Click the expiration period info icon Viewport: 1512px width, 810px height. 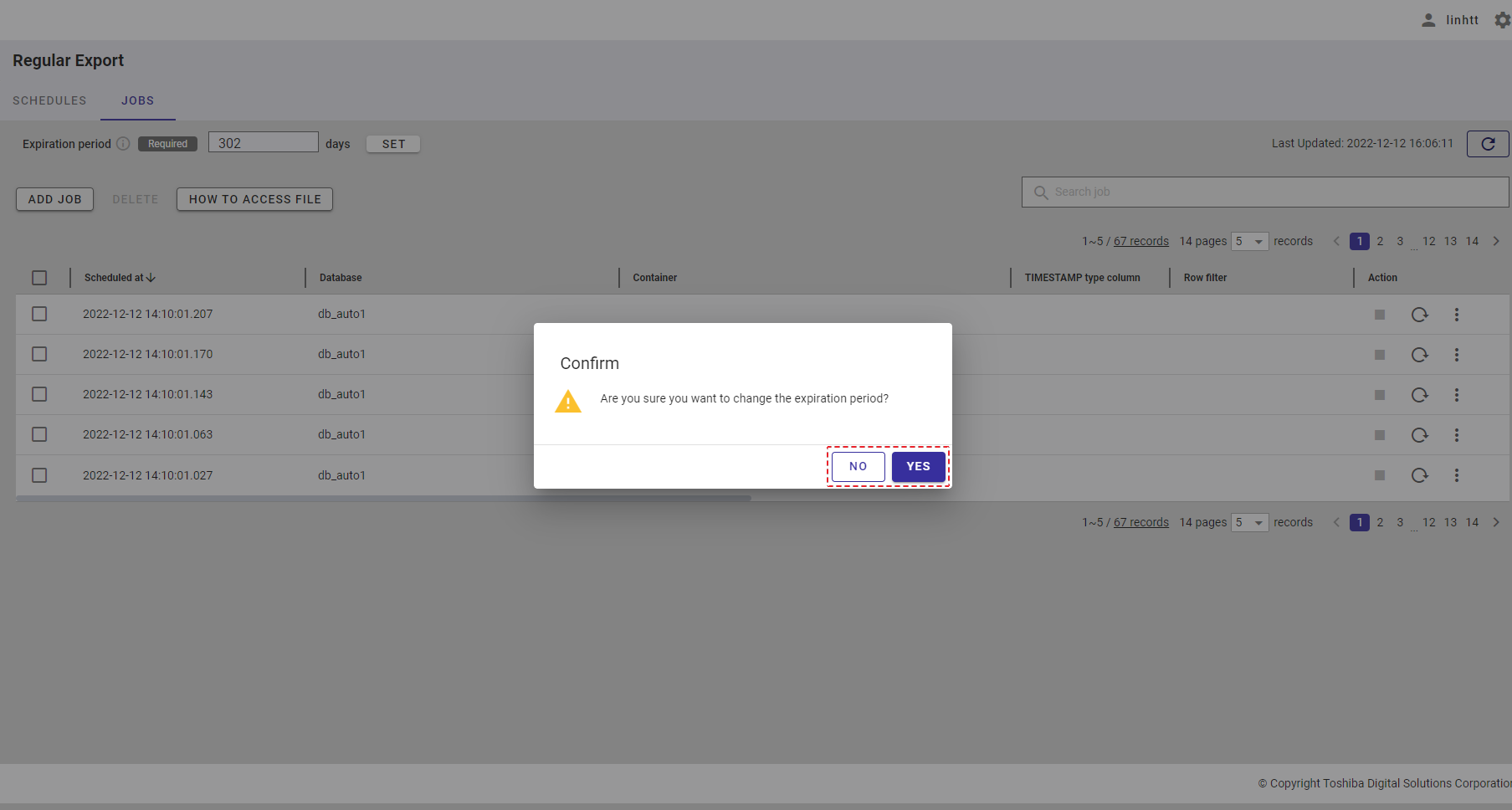[123, 144]
